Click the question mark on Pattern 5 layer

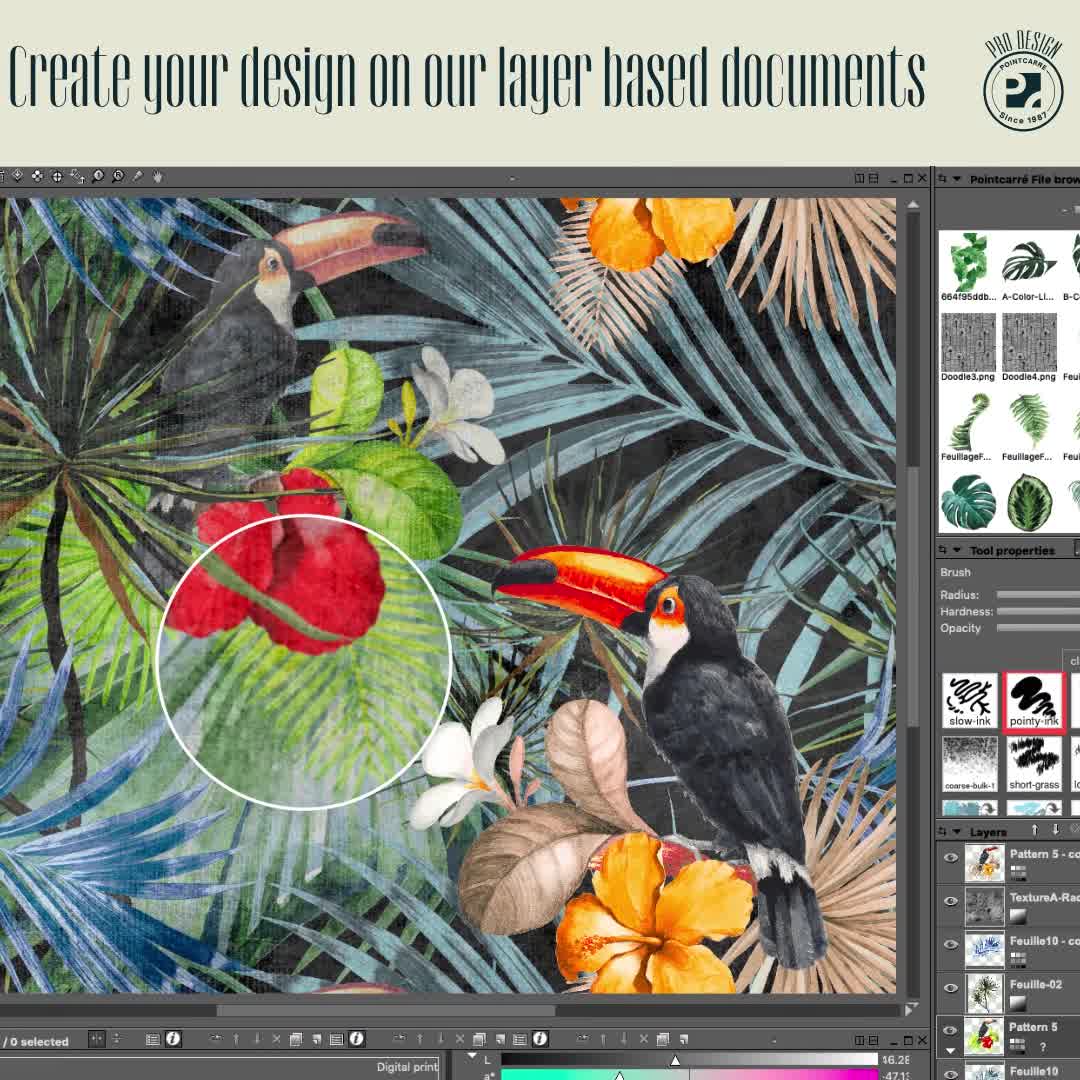click(1043, 1047)
